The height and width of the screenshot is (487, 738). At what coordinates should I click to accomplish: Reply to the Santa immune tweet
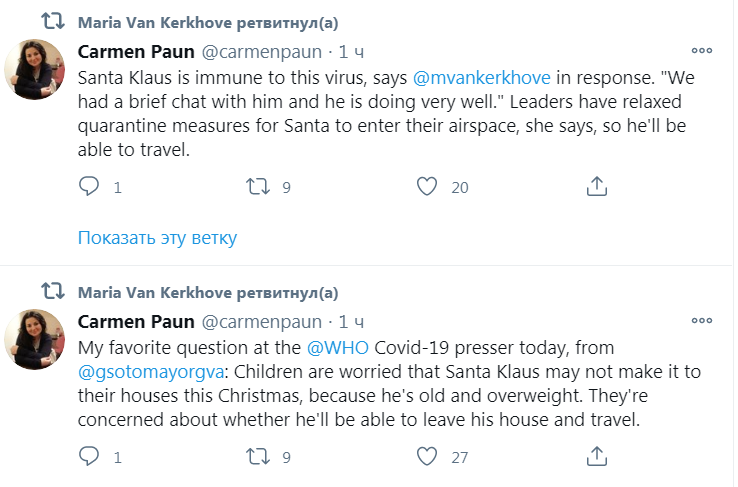[89, 186]
